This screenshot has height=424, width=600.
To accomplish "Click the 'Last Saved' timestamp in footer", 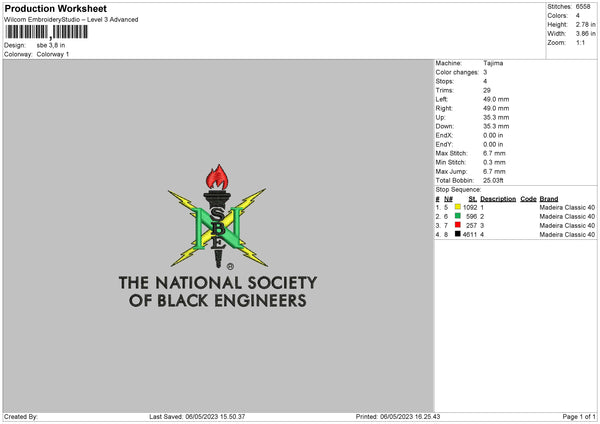I will [197, 416].
